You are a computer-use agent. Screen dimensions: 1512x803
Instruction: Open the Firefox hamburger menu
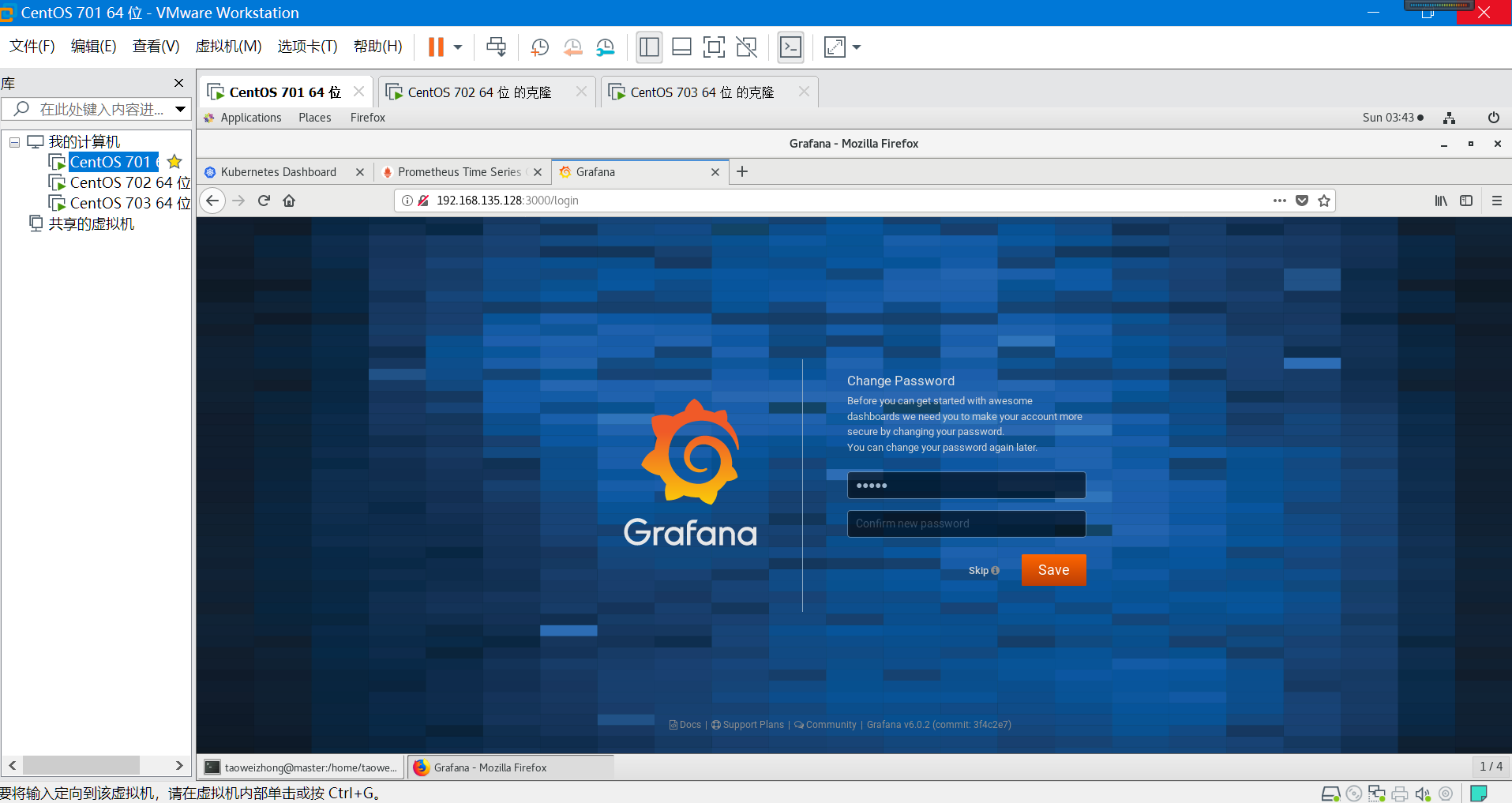coord(1497,201)
